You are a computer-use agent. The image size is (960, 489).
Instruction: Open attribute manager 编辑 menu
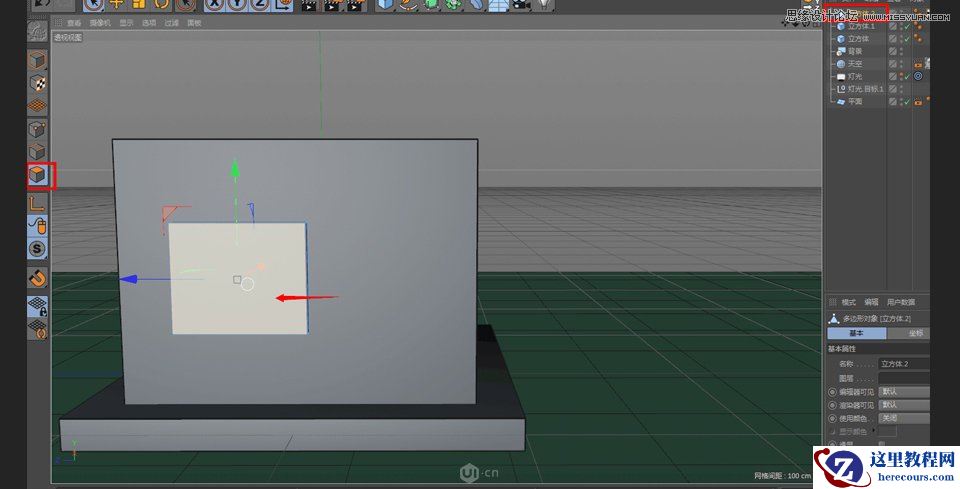click(x=871, y=302)
